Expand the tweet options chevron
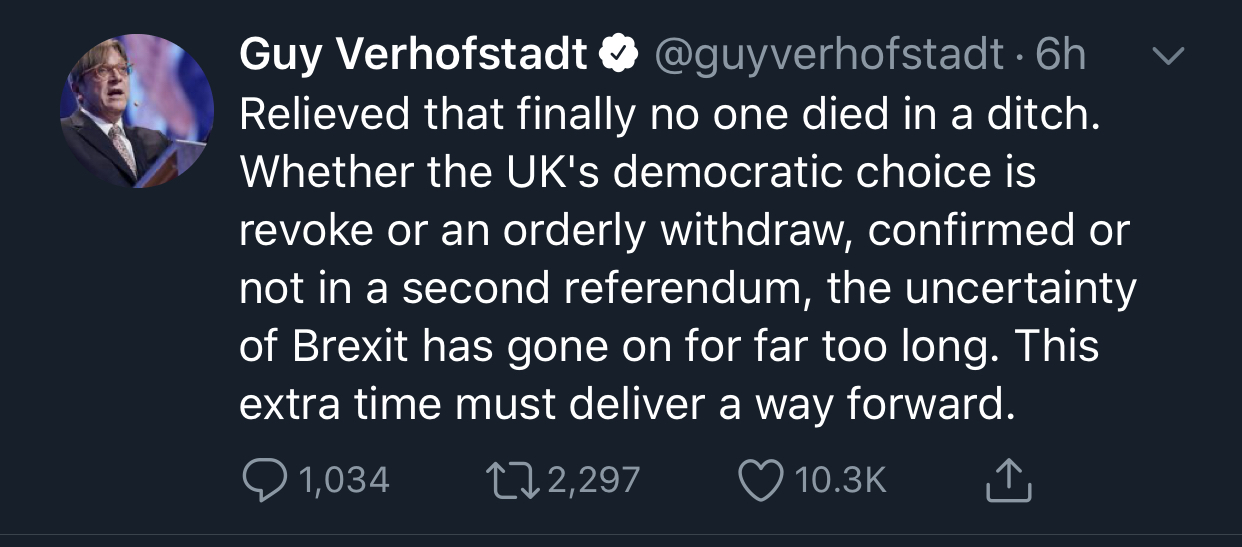 1166,57
